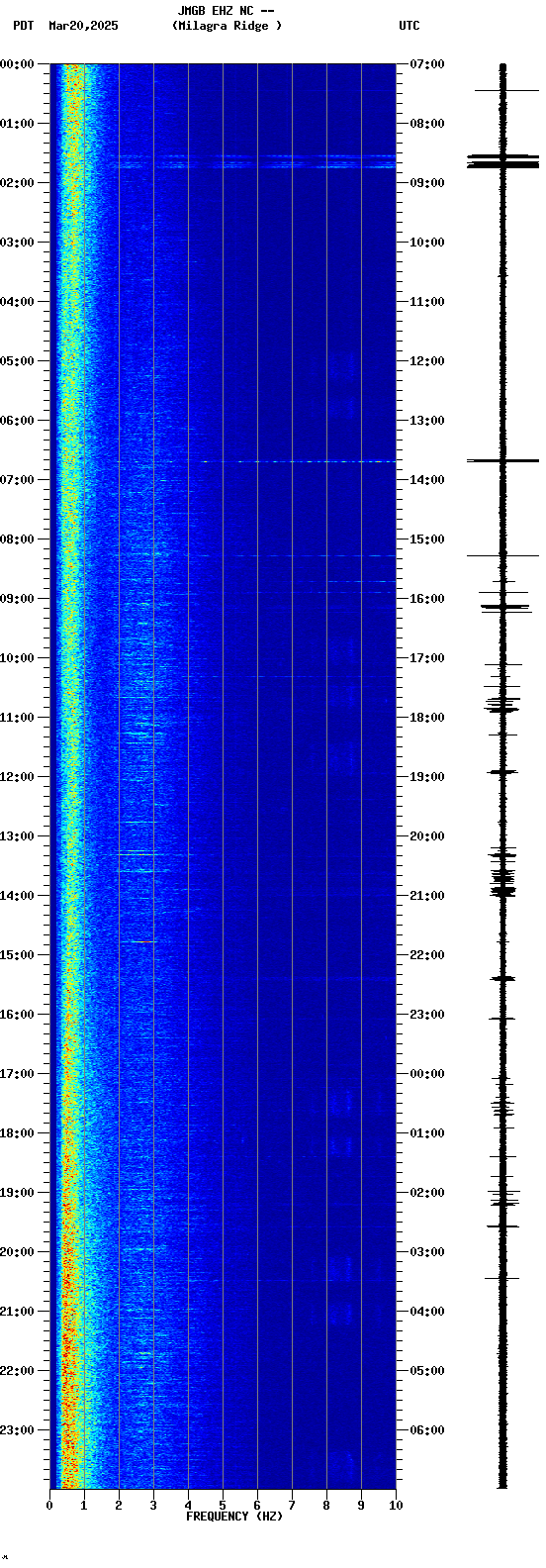Click the '06:00' UTC time label
Screen dimensions: 546x1568
[x=427, y=1430]
